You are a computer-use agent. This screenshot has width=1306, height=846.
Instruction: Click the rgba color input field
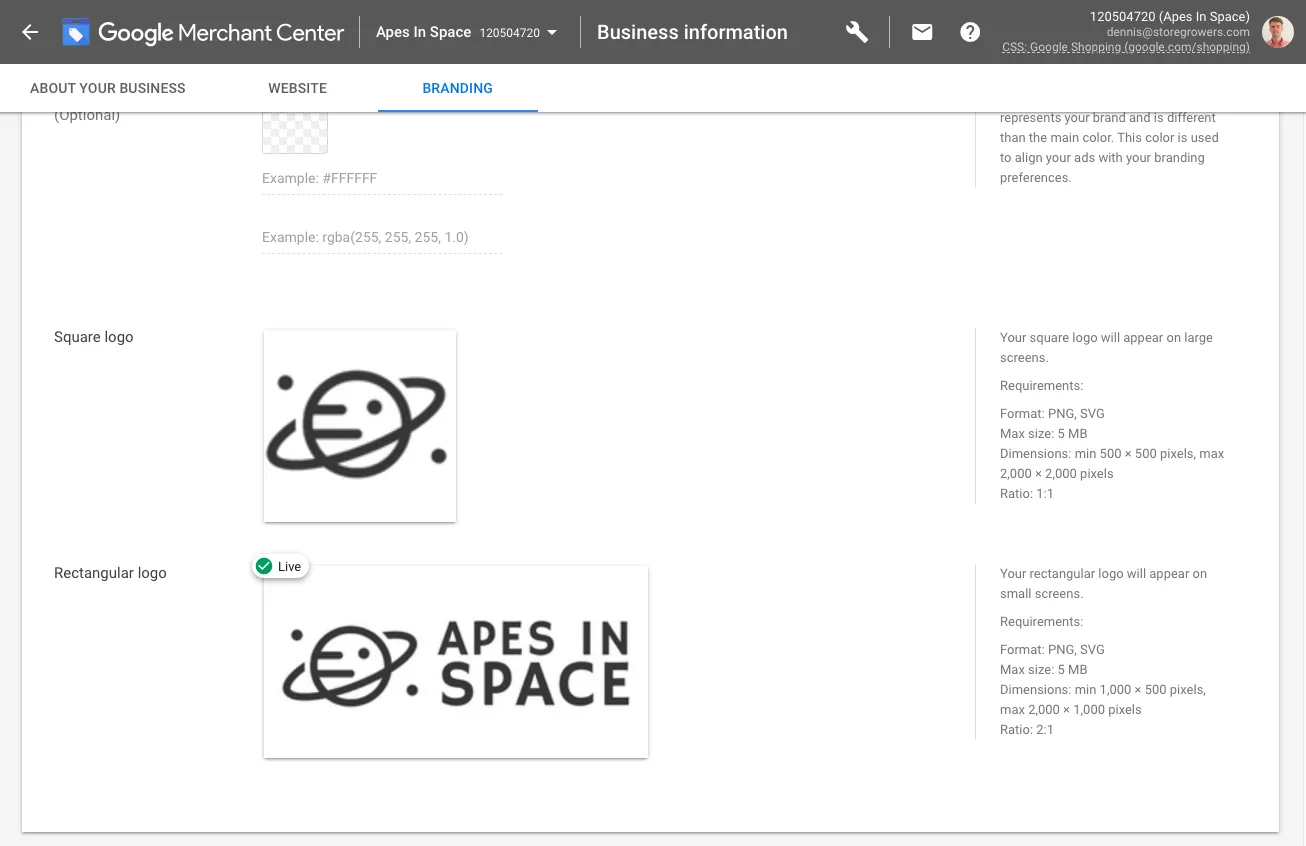point(381,237)
